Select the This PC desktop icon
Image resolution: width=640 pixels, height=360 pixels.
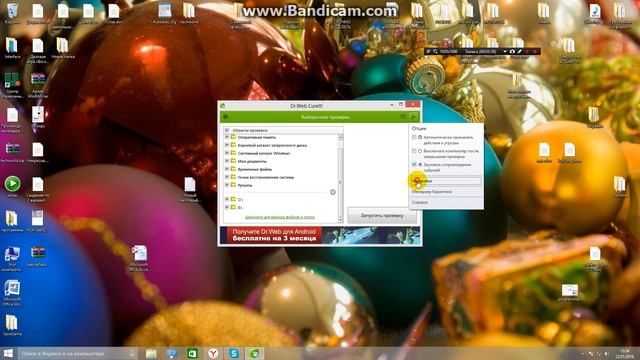pyautogui.click(x=12, y=259)
